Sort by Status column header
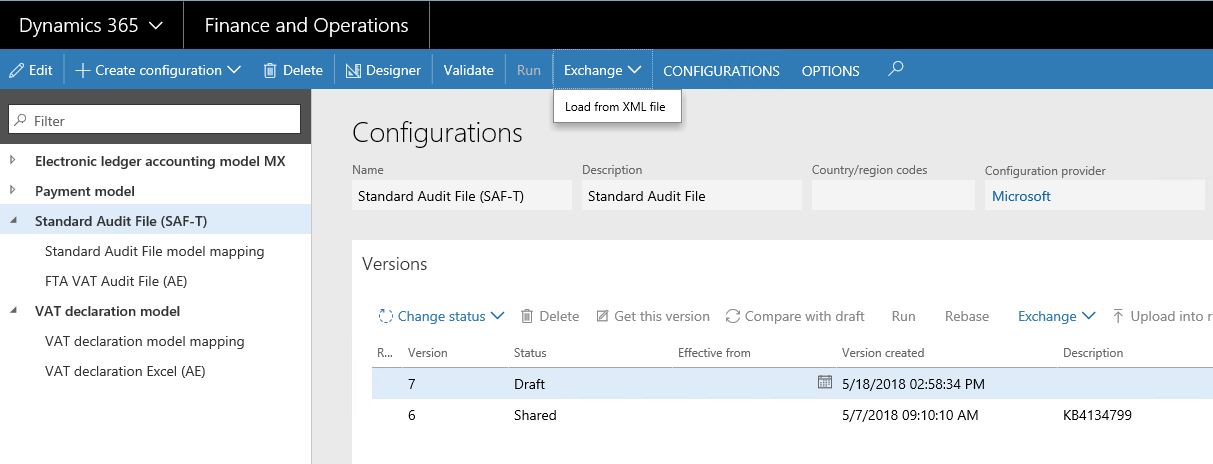Screen dimensions: 1213x464 pos(530,353)
